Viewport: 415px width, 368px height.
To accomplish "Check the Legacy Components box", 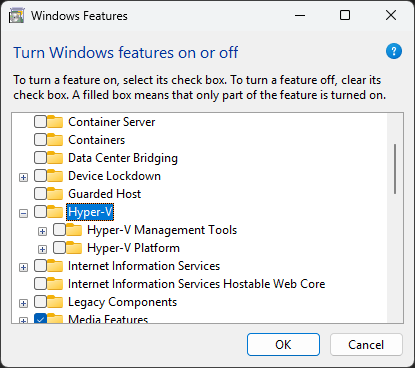I will [40, 302].
